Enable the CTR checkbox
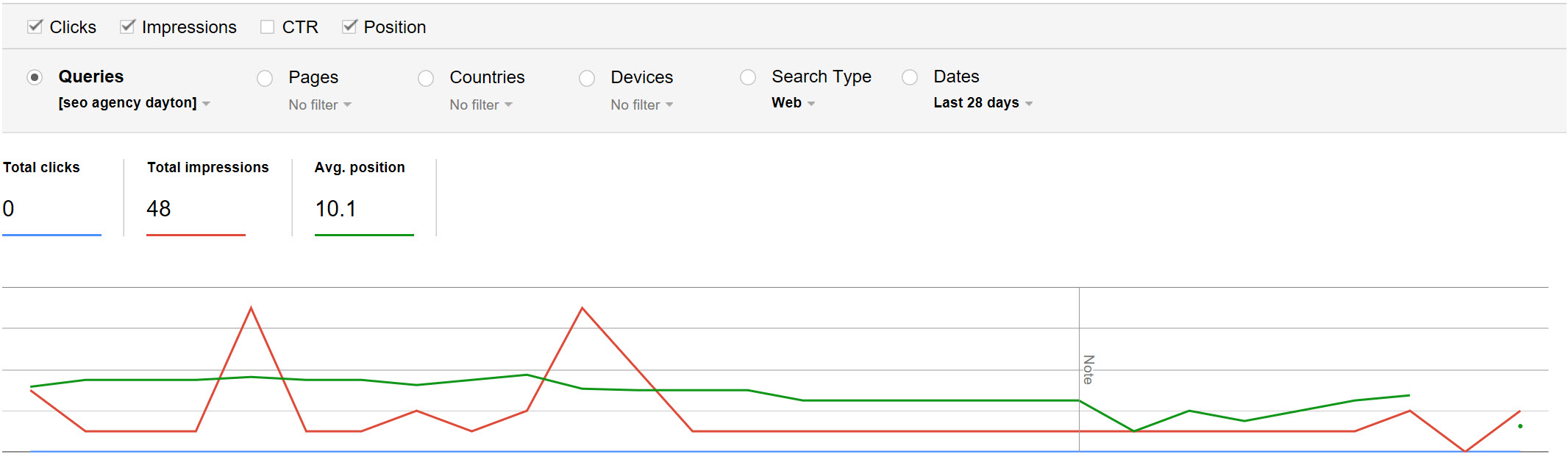The height and width of the screenshot is (457, 1568). pos(267,27)
